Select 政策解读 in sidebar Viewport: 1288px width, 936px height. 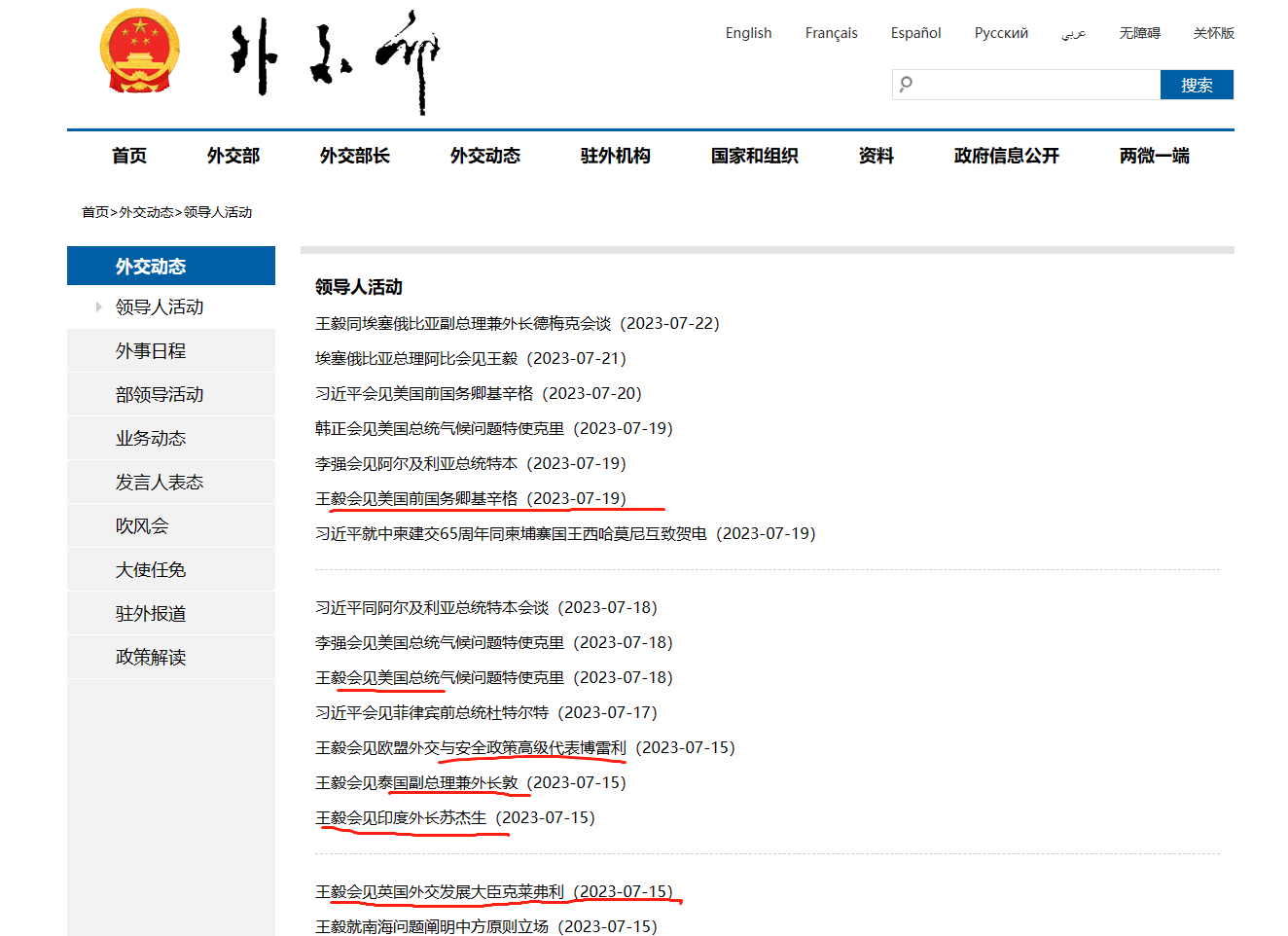pyautogui.click(x=171, y=657)
